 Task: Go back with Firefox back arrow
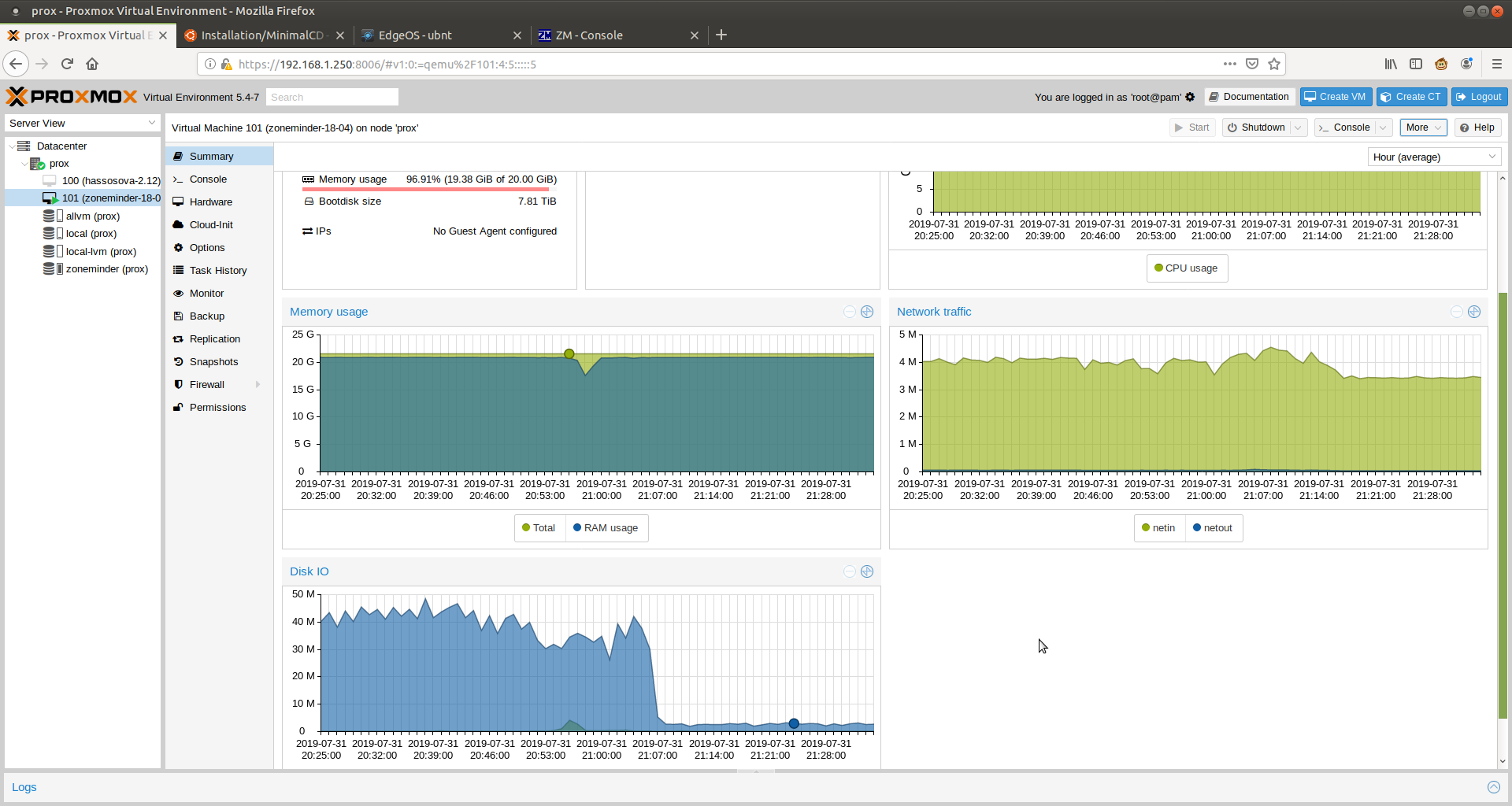tap(16, 64)
